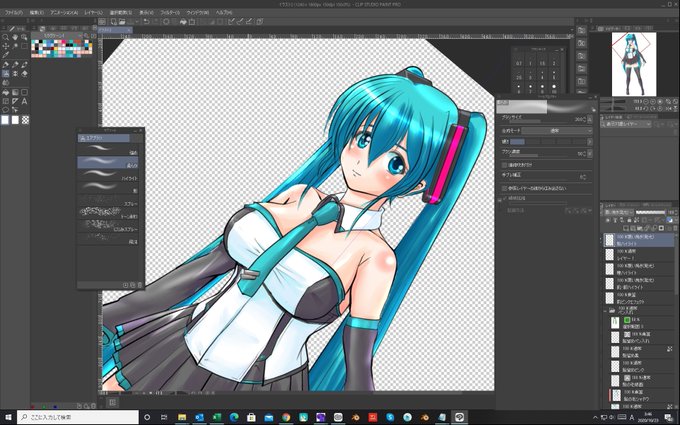The height and width of the screenshot is (425, 680).
Task: Select the tone scraping sub tool preset
Action: [108, 212]
